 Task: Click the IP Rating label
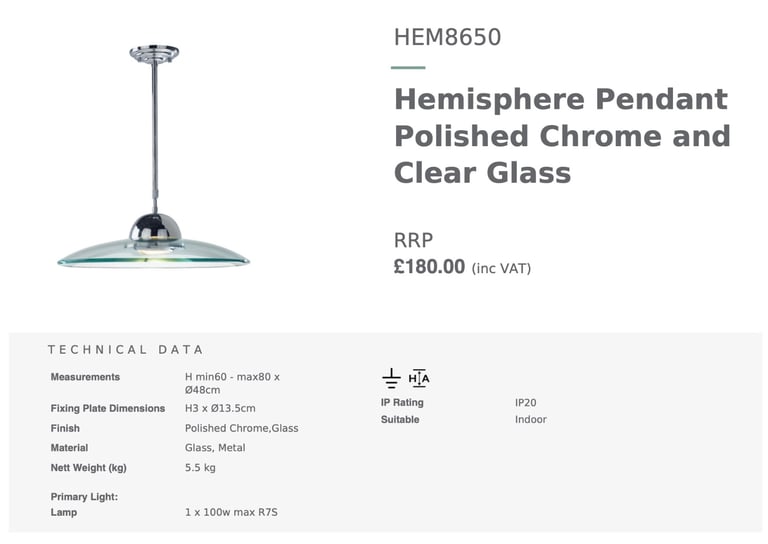click(402, 402)
